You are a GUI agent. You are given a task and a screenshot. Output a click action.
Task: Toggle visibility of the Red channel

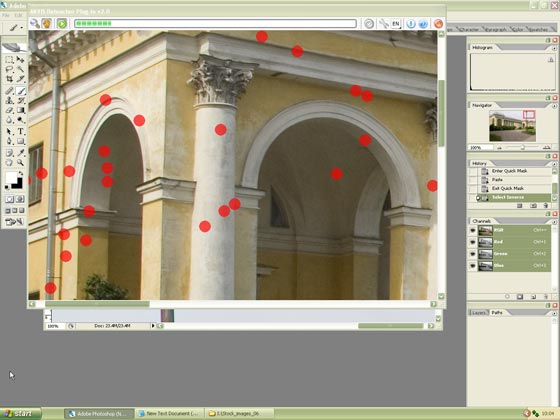coord(472,242)
